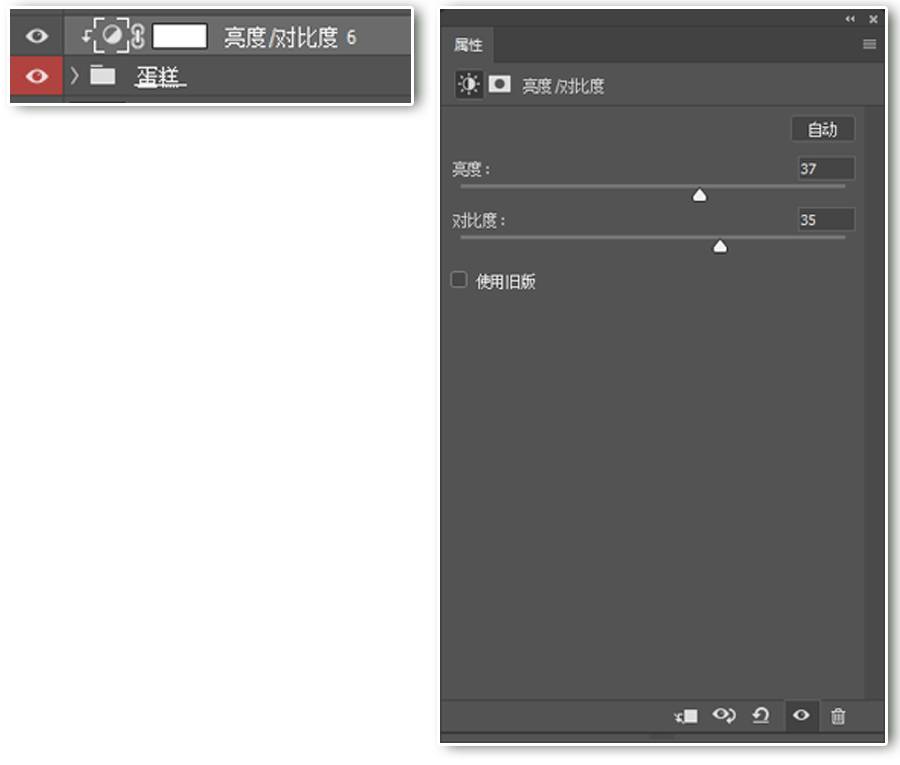The width and height of the screenshot is (900, 765).
Task: Select the 蛋糕 group name
Action: point(159,76)
